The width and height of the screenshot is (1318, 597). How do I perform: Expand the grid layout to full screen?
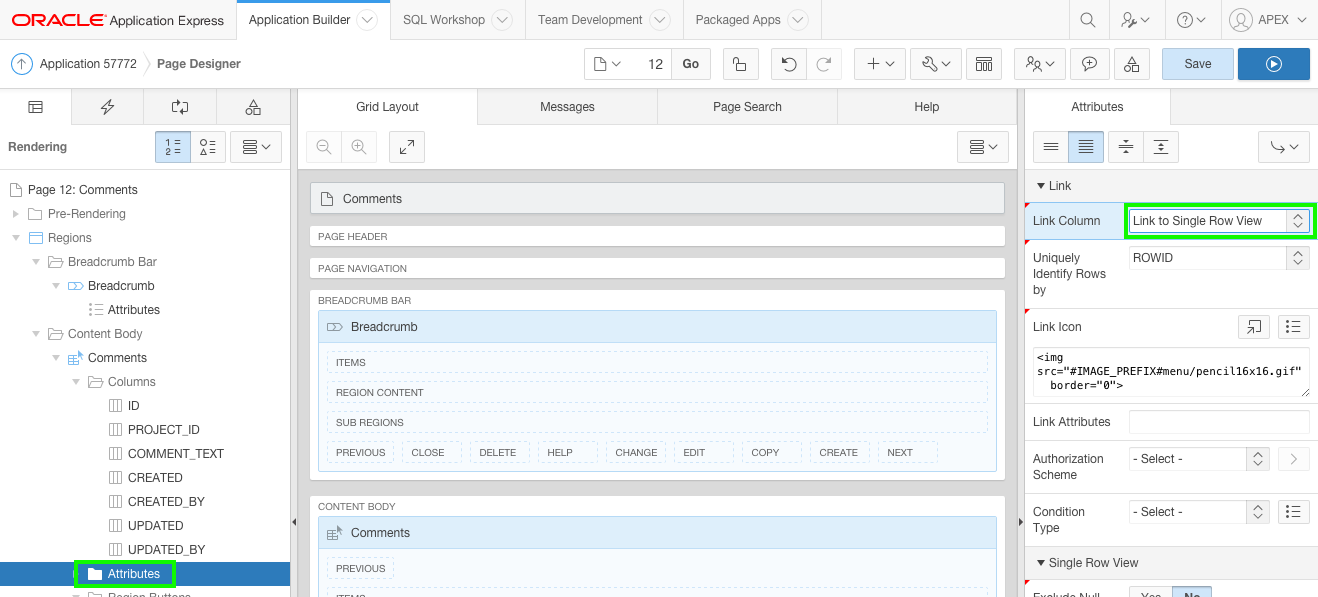tap(407, 147)
